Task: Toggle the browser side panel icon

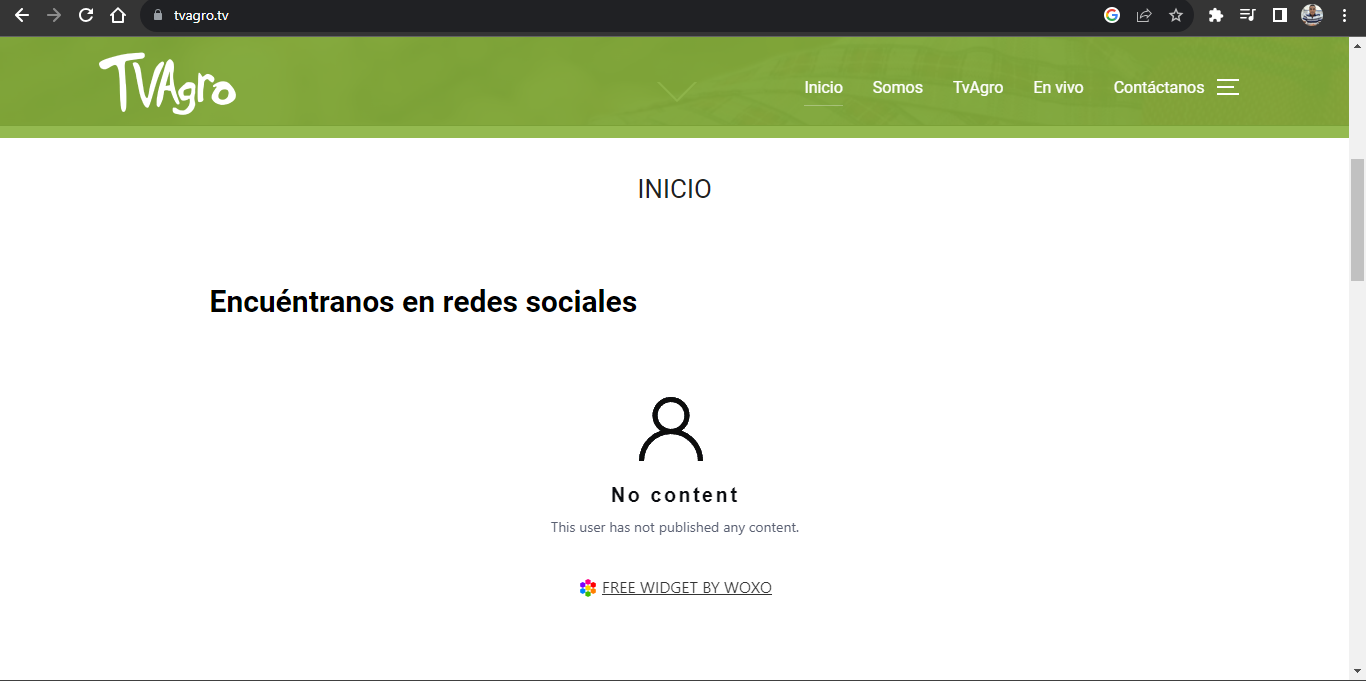Action: (x=1279, y=15)
